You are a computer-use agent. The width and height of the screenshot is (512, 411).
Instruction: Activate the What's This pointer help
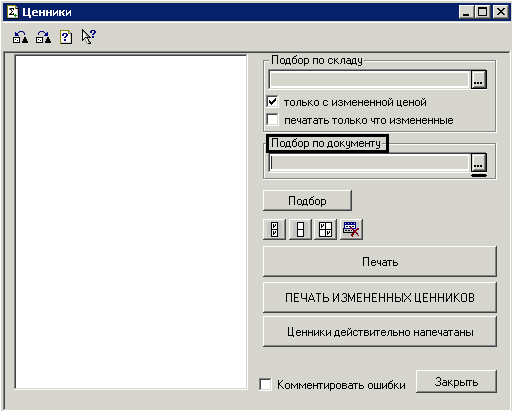tap(89, 36)
